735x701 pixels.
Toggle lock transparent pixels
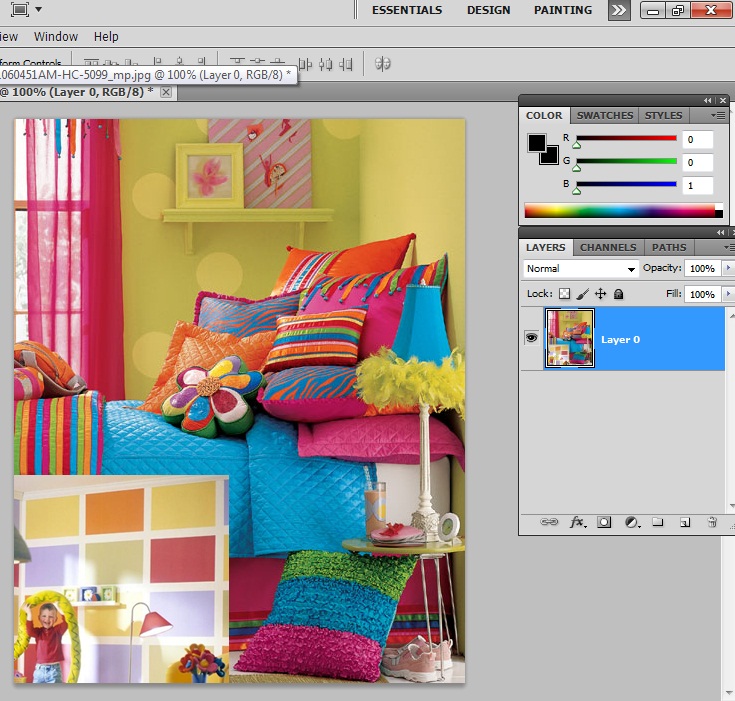tap(564, 294)
